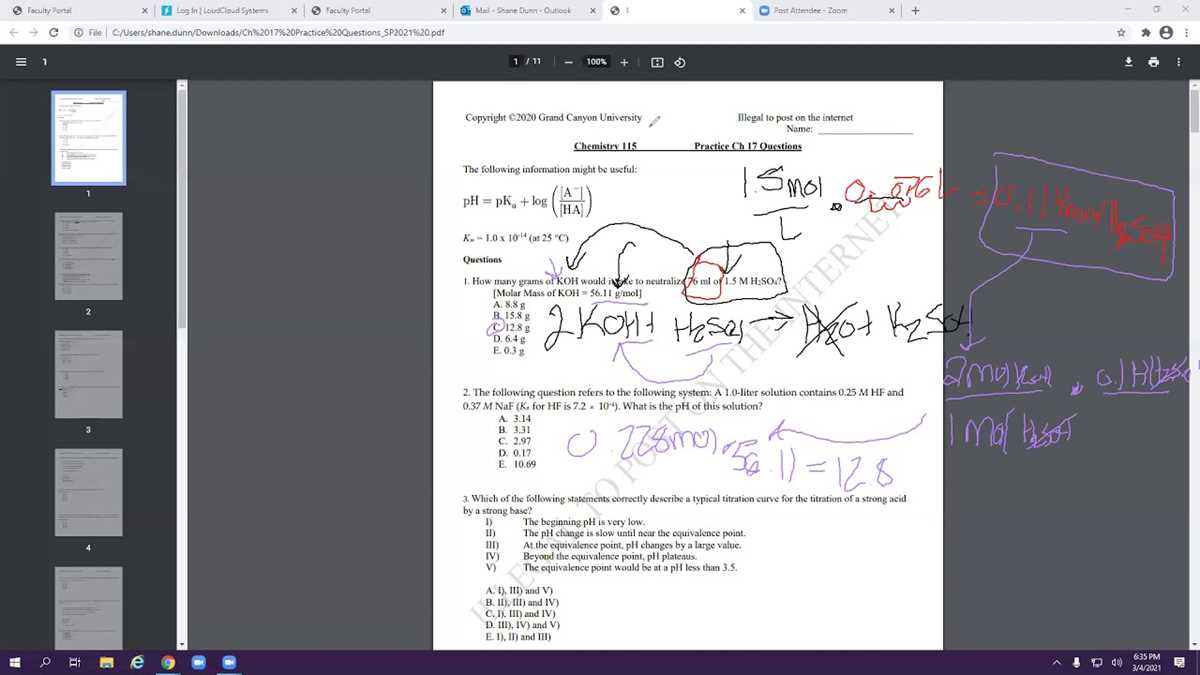Rotate the PDF counterclockwise
The image size is (1200, 675).
679,62
